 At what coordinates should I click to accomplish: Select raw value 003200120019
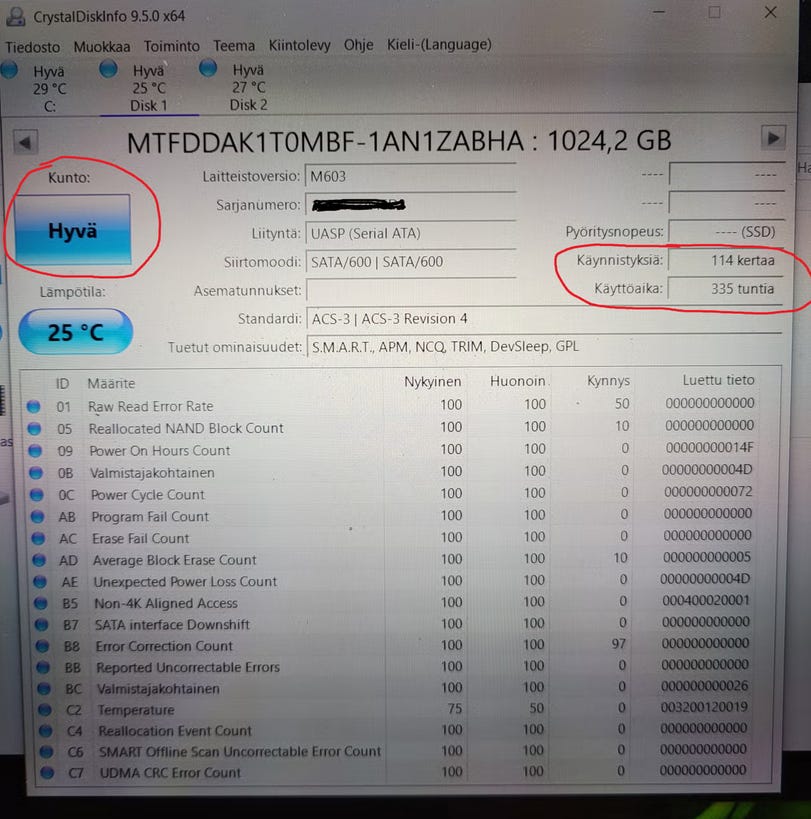tap(704, 707)
